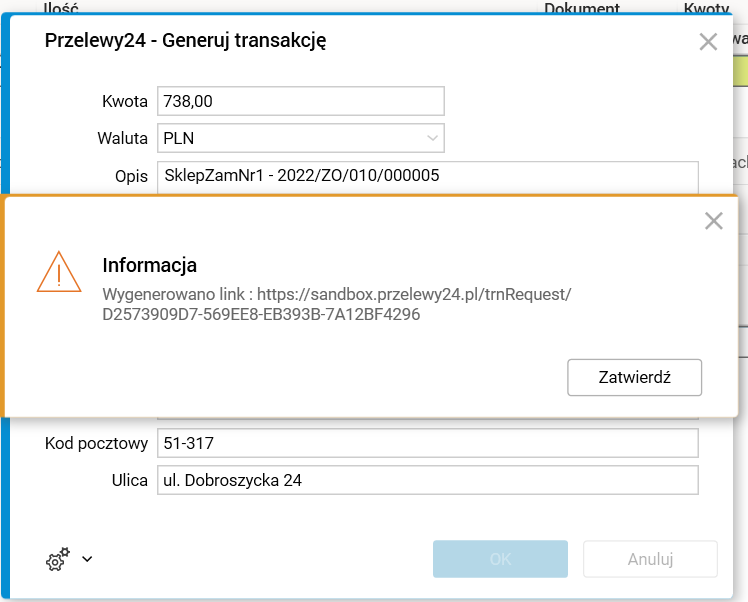748x602 pixels.
Task: Click the orange warning triangle icon
Action: (59, 272)
